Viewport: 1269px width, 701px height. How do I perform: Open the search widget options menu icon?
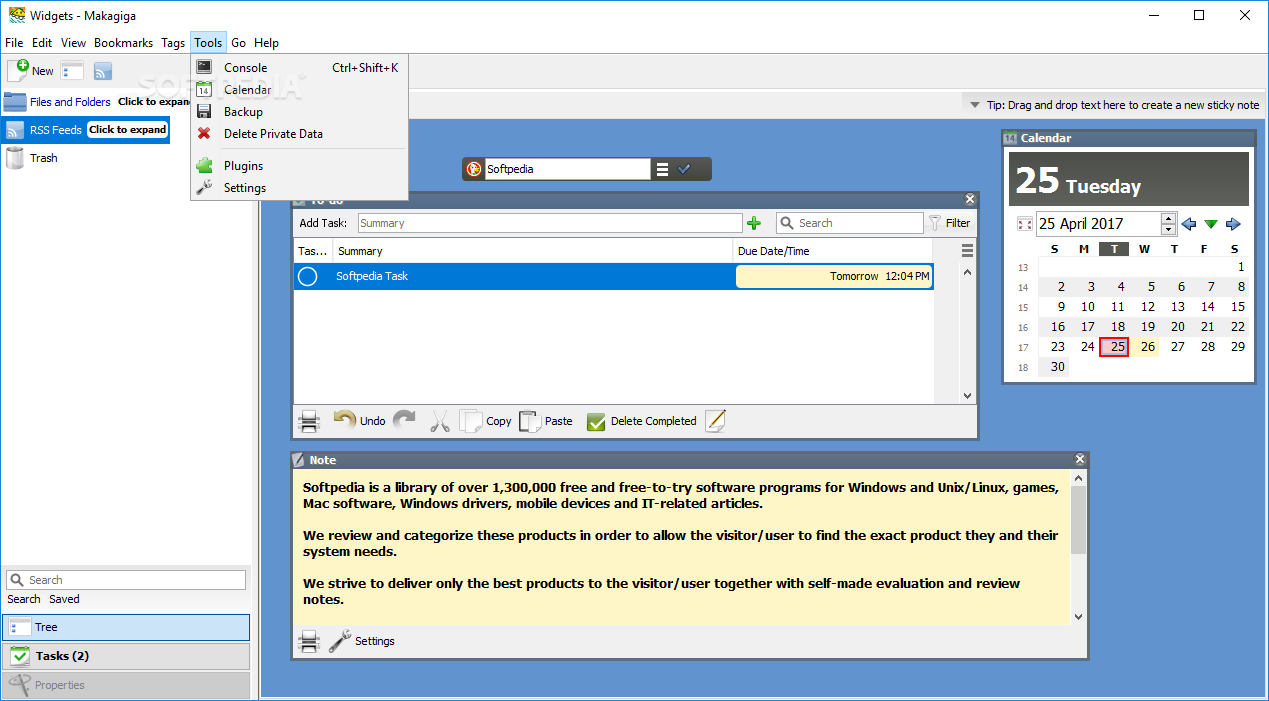pos(662,169)
